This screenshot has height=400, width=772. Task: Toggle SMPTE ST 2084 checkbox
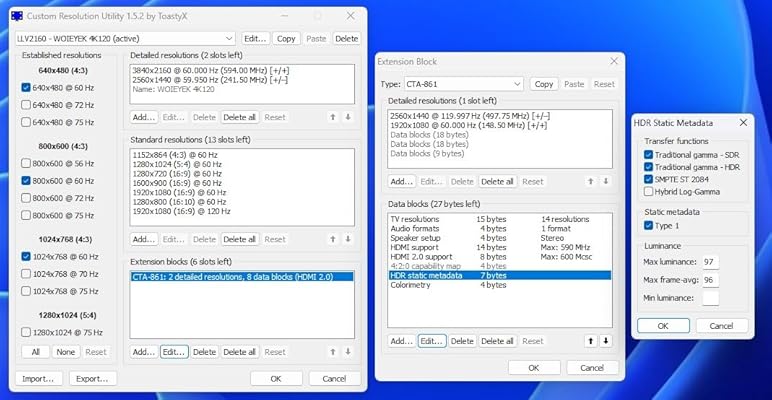650,178
